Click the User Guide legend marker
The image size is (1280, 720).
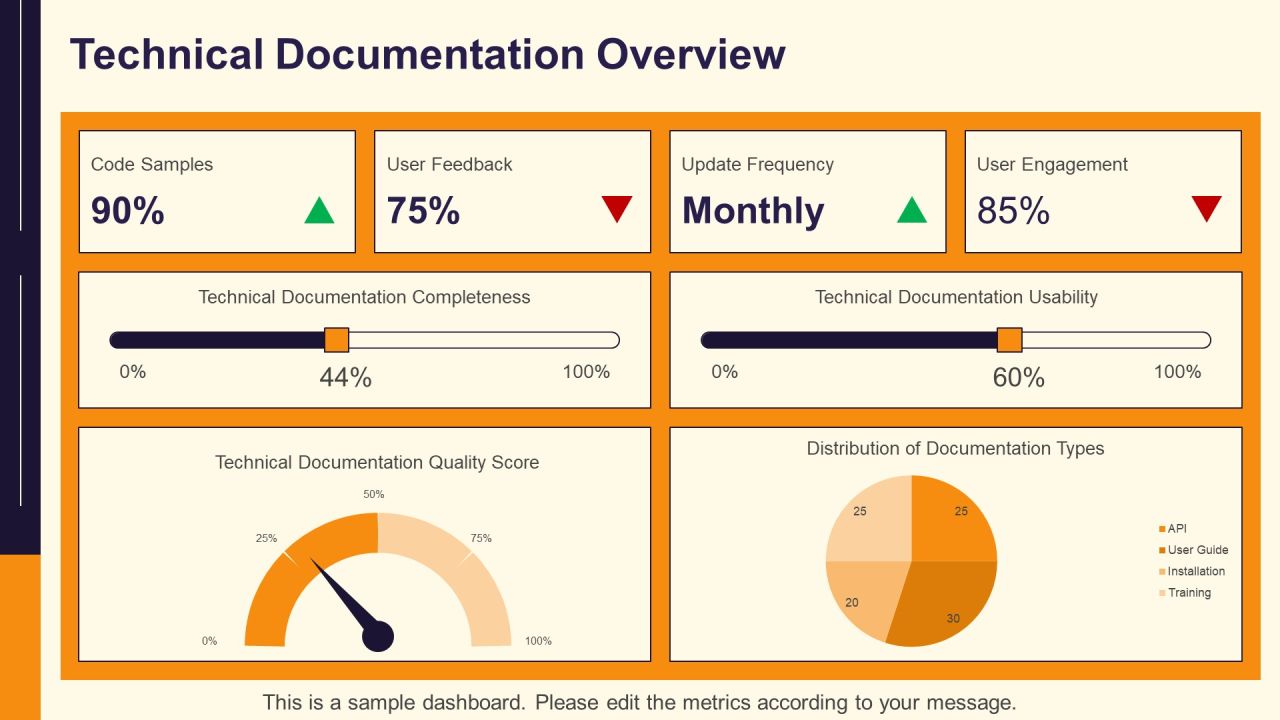(1161, 550)
